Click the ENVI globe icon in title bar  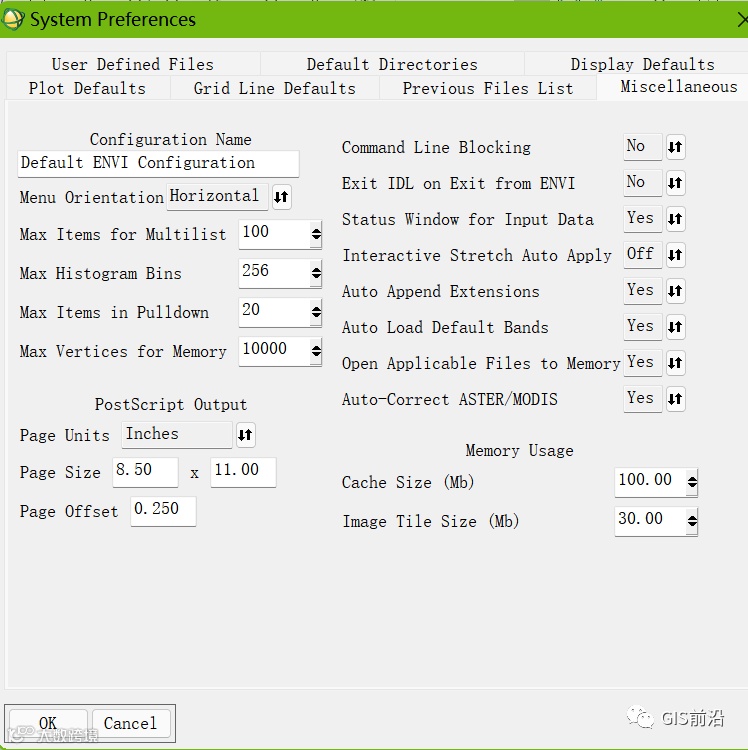pyautogui.click(x=12, y=19)
